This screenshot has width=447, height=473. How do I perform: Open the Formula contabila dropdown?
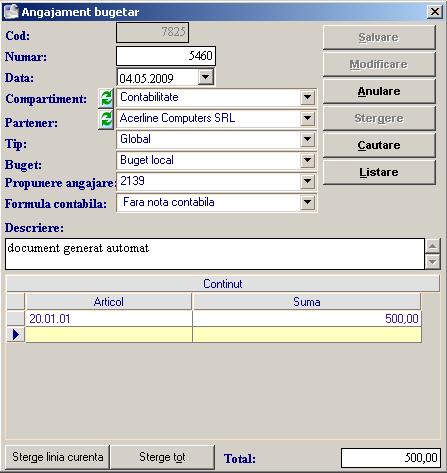[x=307, y=202]
